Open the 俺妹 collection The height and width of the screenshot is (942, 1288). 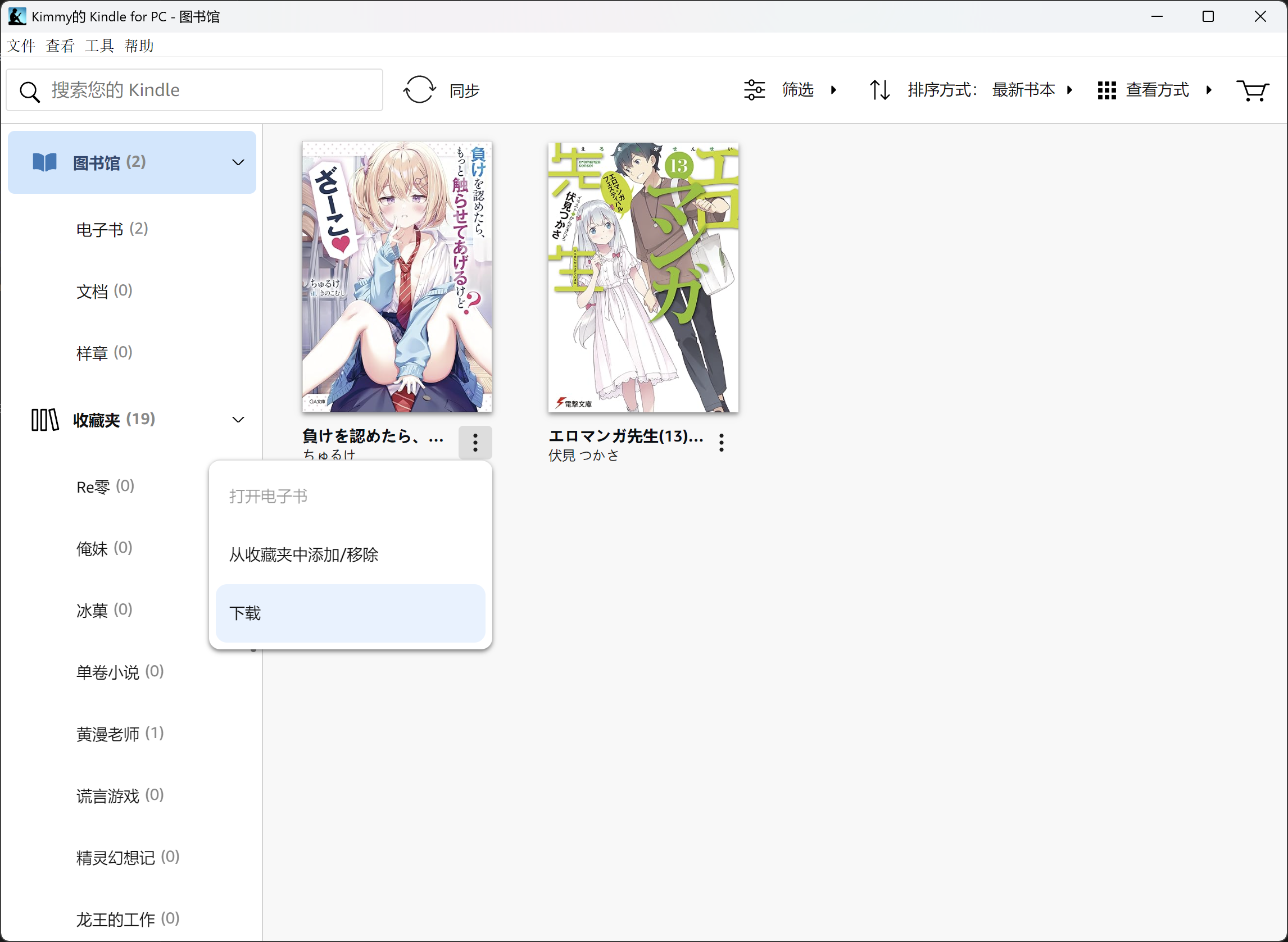[105, 549]
